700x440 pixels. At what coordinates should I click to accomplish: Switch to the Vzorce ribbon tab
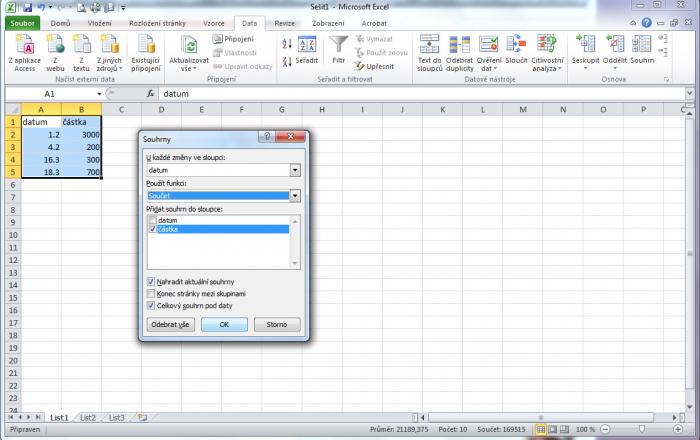coord(212,21)
